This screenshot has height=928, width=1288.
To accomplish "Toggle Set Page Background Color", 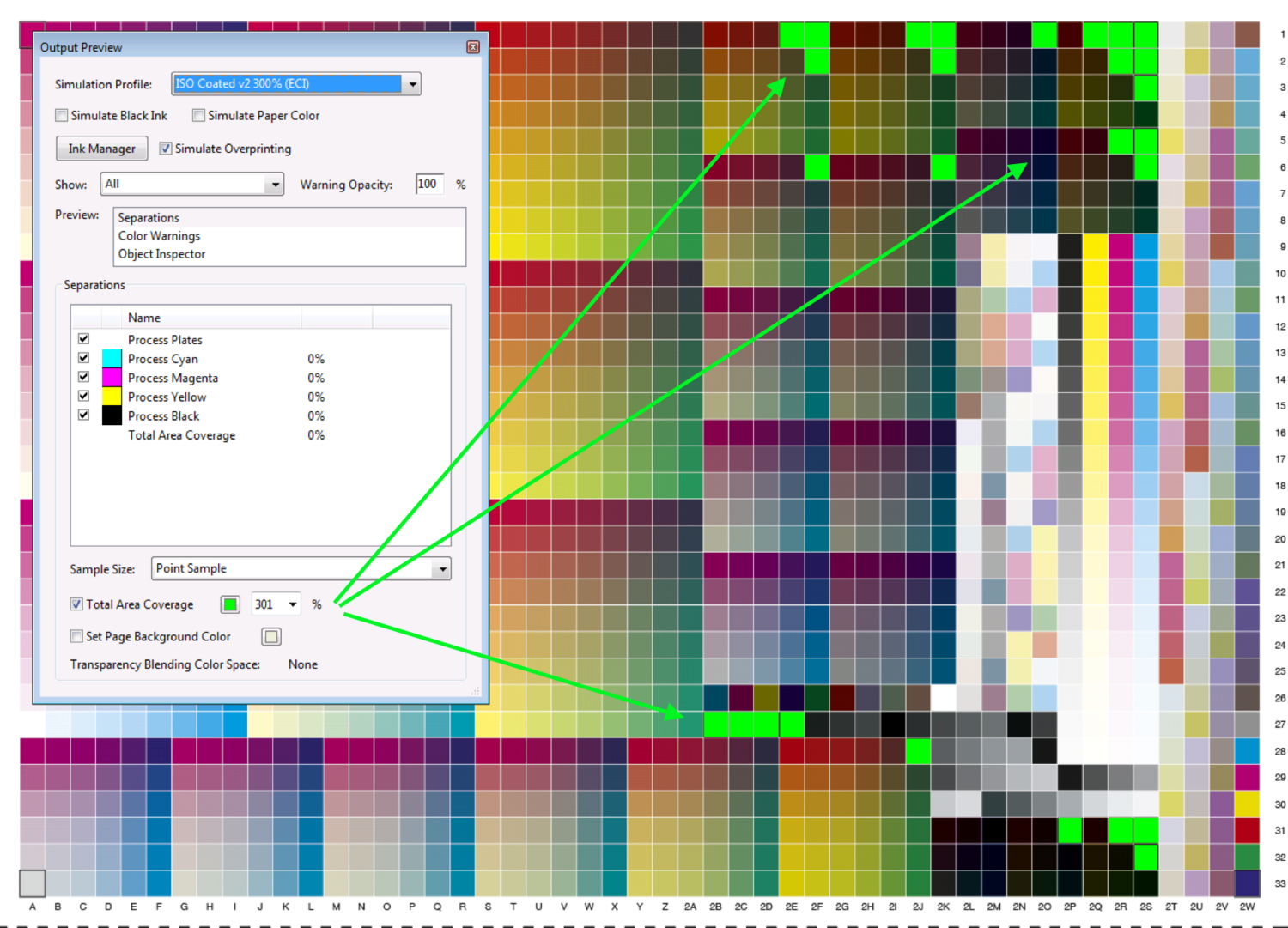I will (x=76, y=636).
